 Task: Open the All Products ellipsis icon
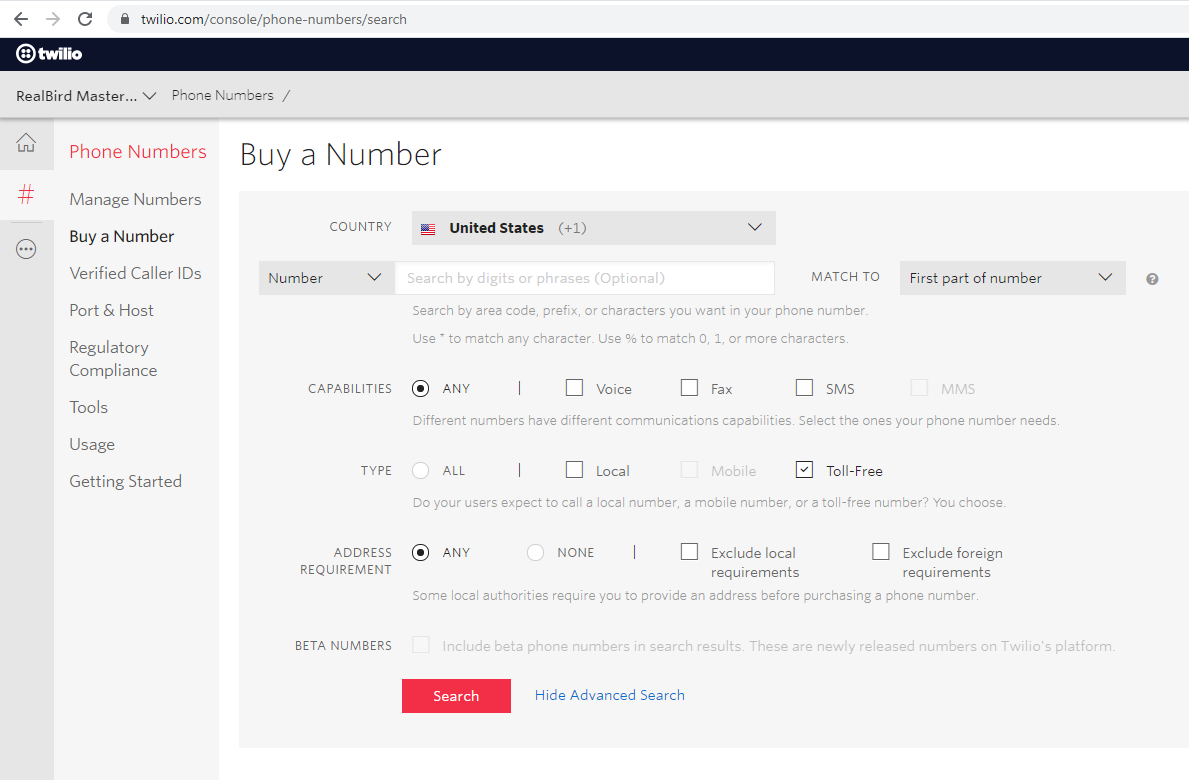point(26,250)
